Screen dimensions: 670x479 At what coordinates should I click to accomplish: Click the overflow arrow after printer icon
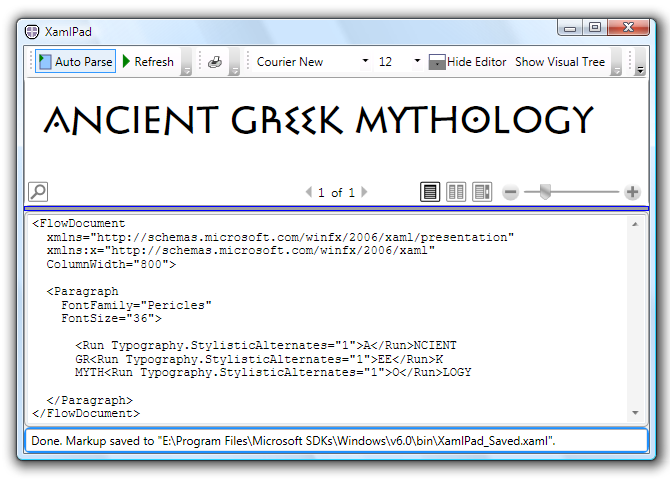pos(234,62)
